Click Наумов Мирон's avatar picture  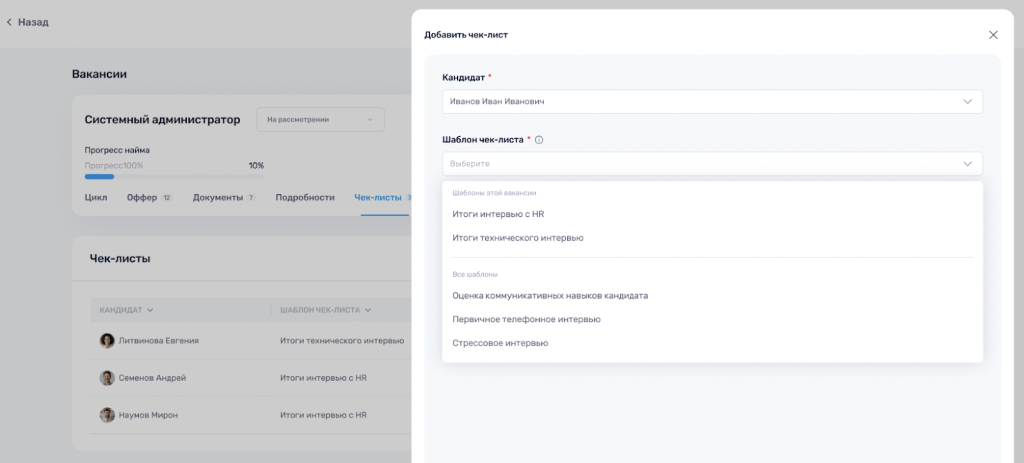click(x=107, y=415)
